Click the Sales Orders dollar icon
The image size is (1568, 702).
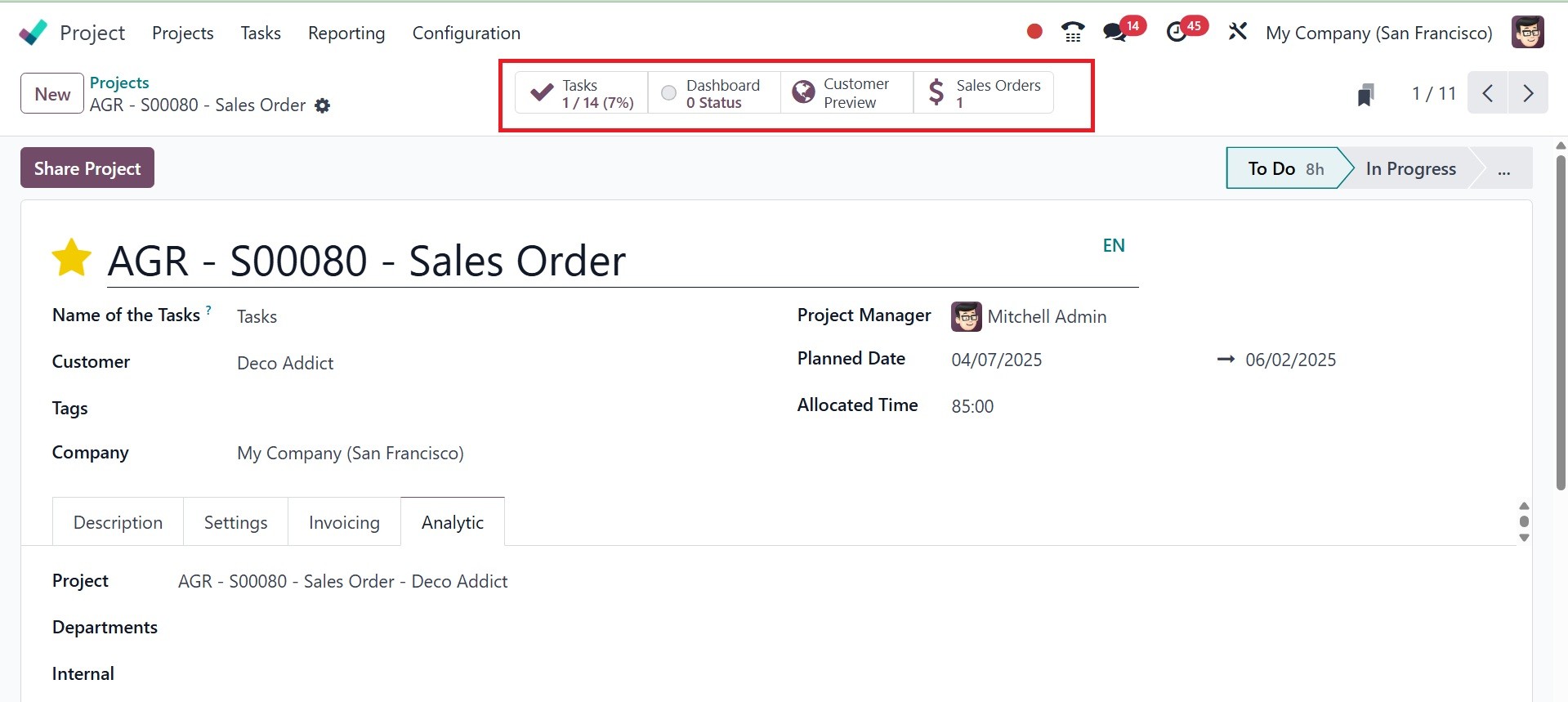coord(936,93)
